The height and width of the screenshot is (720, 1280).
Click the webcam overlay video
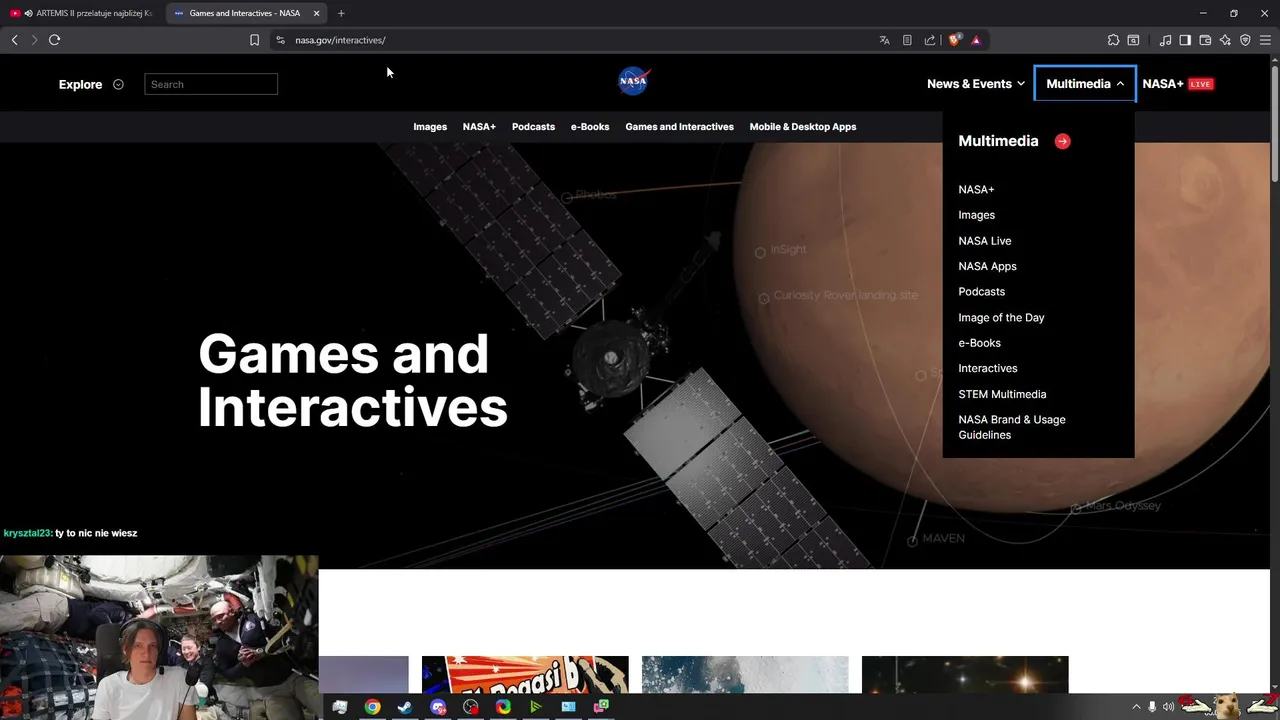(159, 637)
